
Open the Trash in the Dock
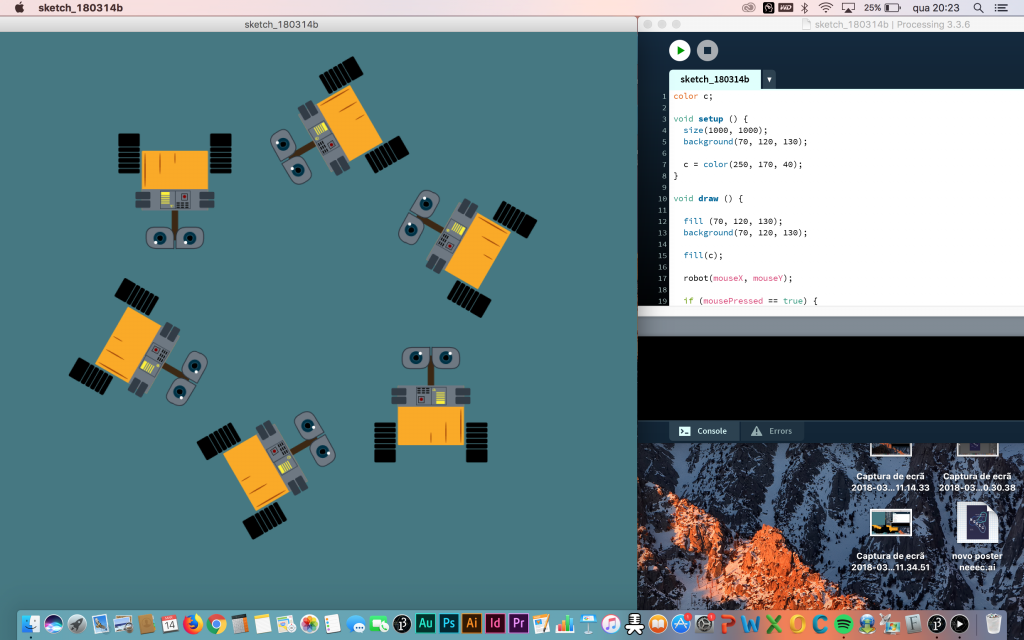click(x=993, y=624)
